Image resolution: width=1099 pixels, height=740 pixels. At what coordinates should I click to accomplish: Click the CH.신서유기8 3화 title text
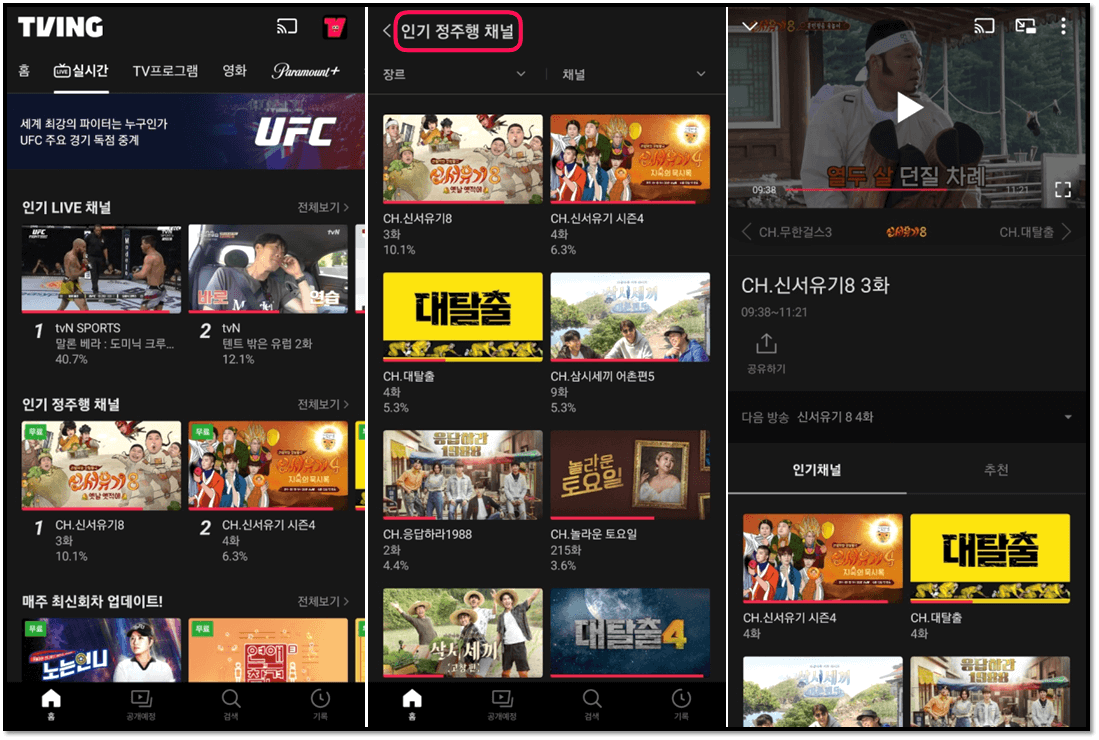[x=815, y=286]
